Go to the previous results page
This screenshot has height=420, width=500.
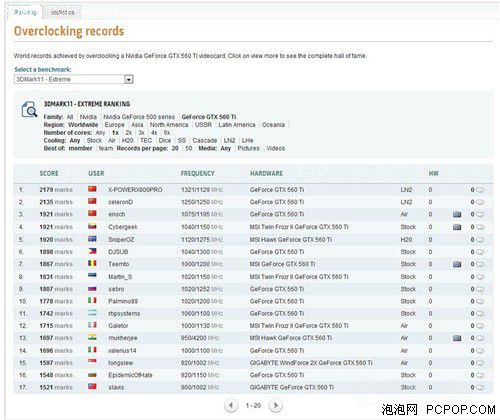tap(231, 406)
